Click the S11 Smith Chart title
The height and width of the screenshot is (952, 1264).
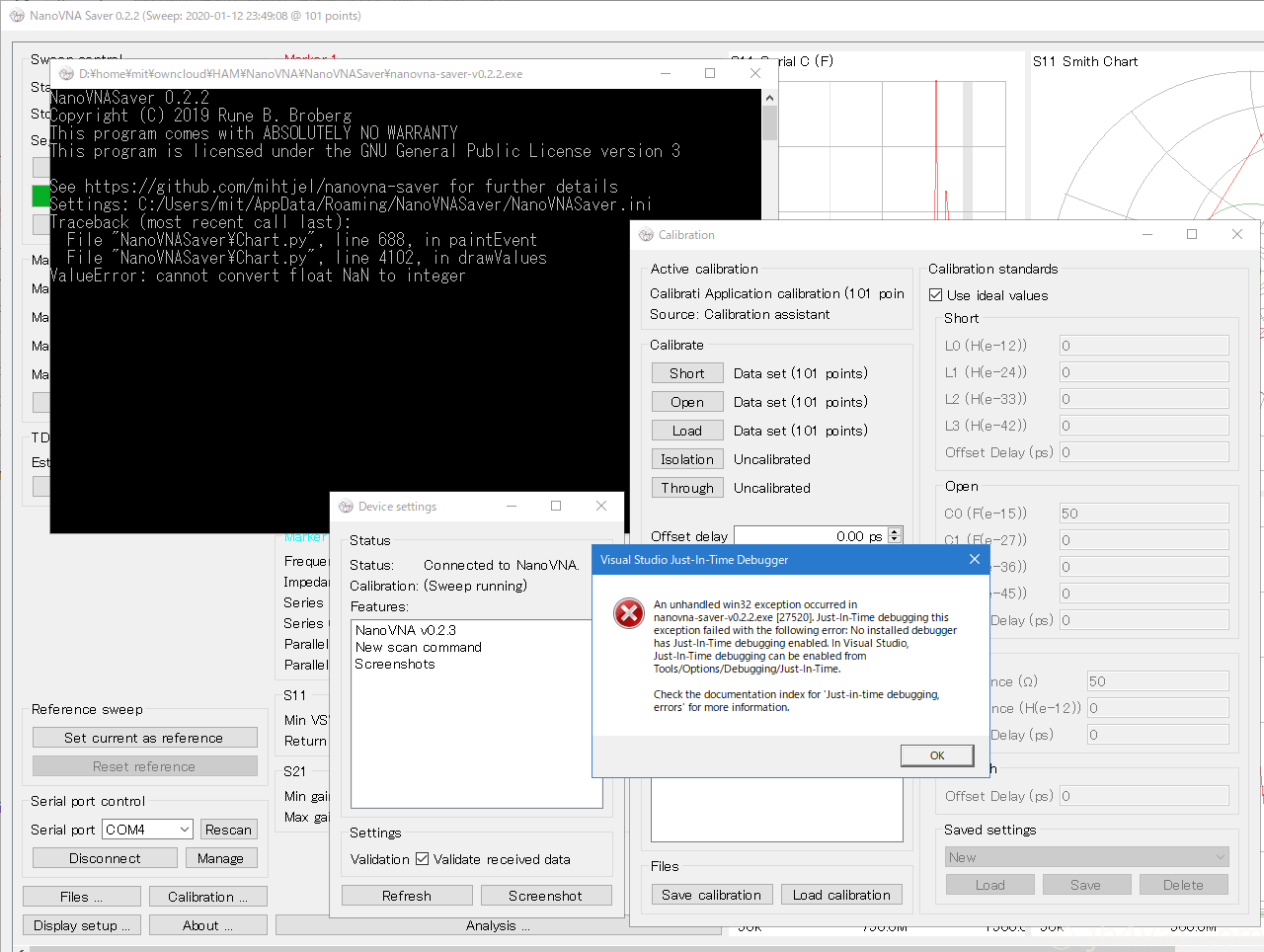coord(1085,61)
